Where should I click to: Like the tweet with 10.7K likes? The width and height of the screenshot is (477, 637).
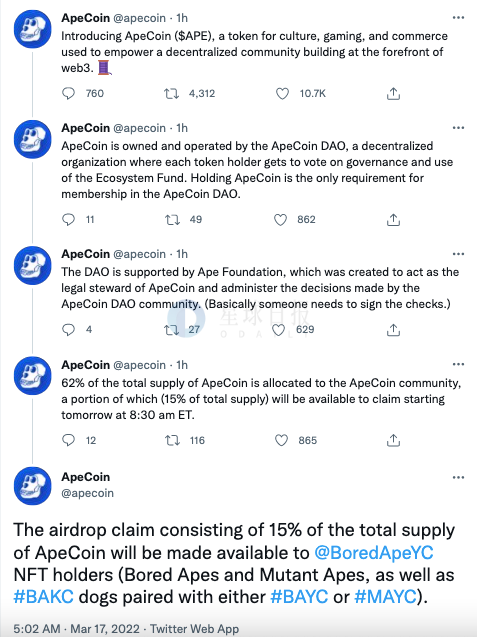(282, 94)
